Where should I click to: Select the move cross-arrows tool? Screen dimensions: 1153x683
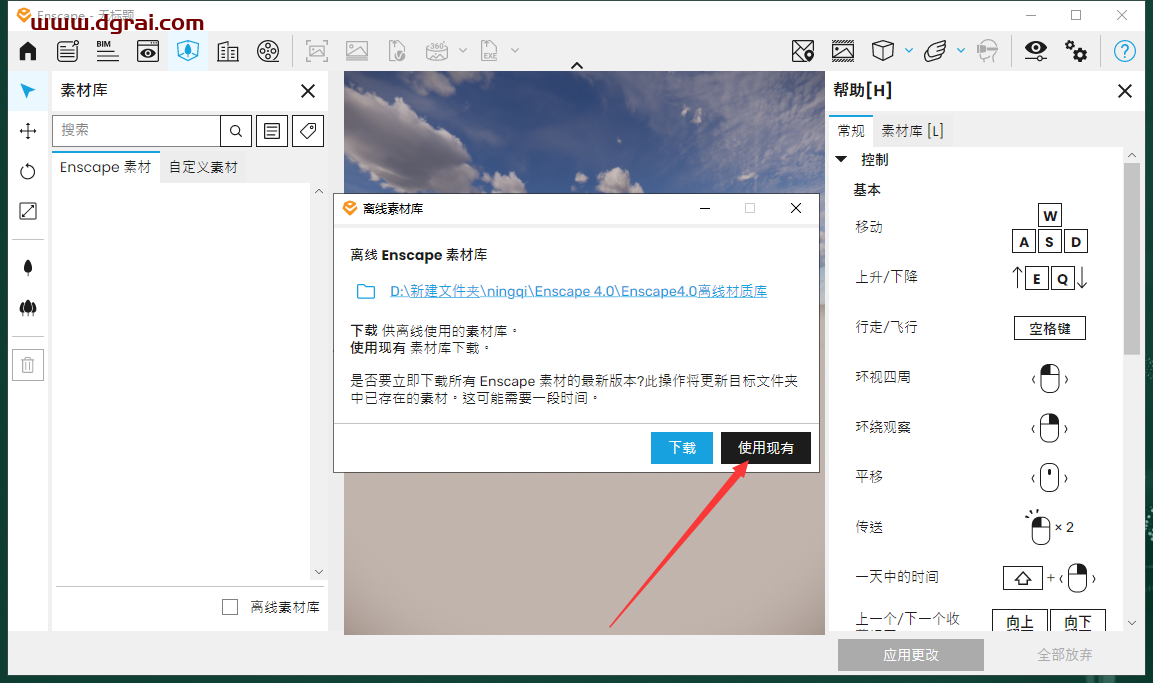click(28, 131)
